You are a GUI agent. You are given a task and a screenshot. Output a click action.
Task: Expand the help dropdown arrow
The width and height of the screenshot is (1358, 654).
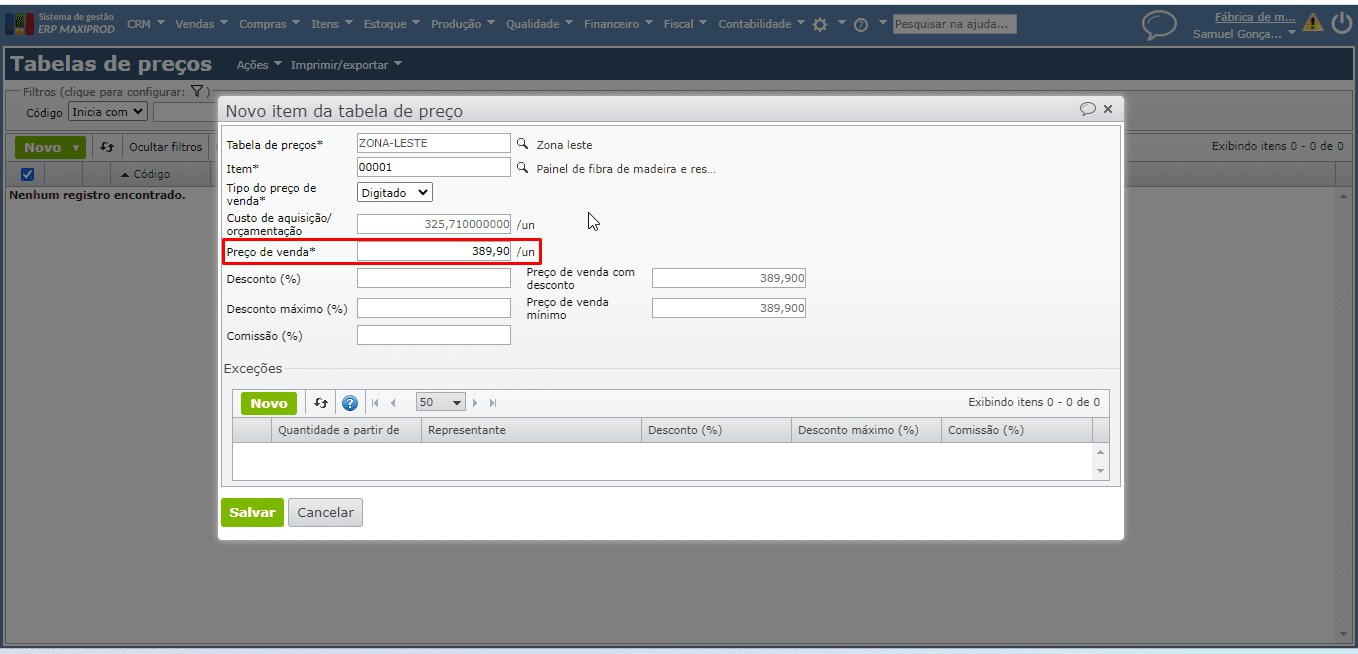pos(882,24)
